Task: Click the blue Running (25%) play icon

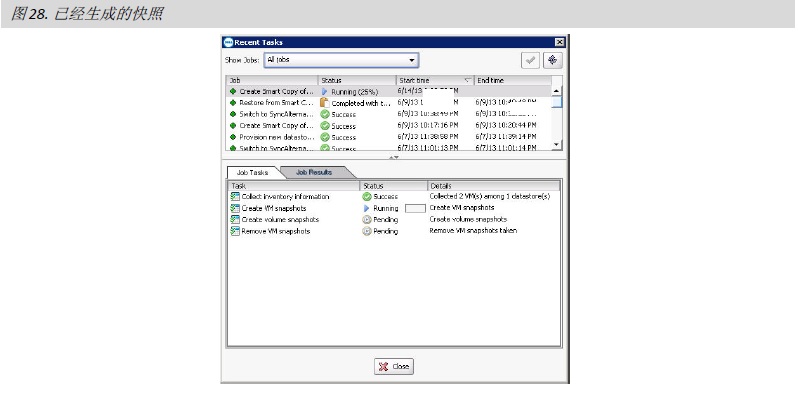Action: click(325, 92)
